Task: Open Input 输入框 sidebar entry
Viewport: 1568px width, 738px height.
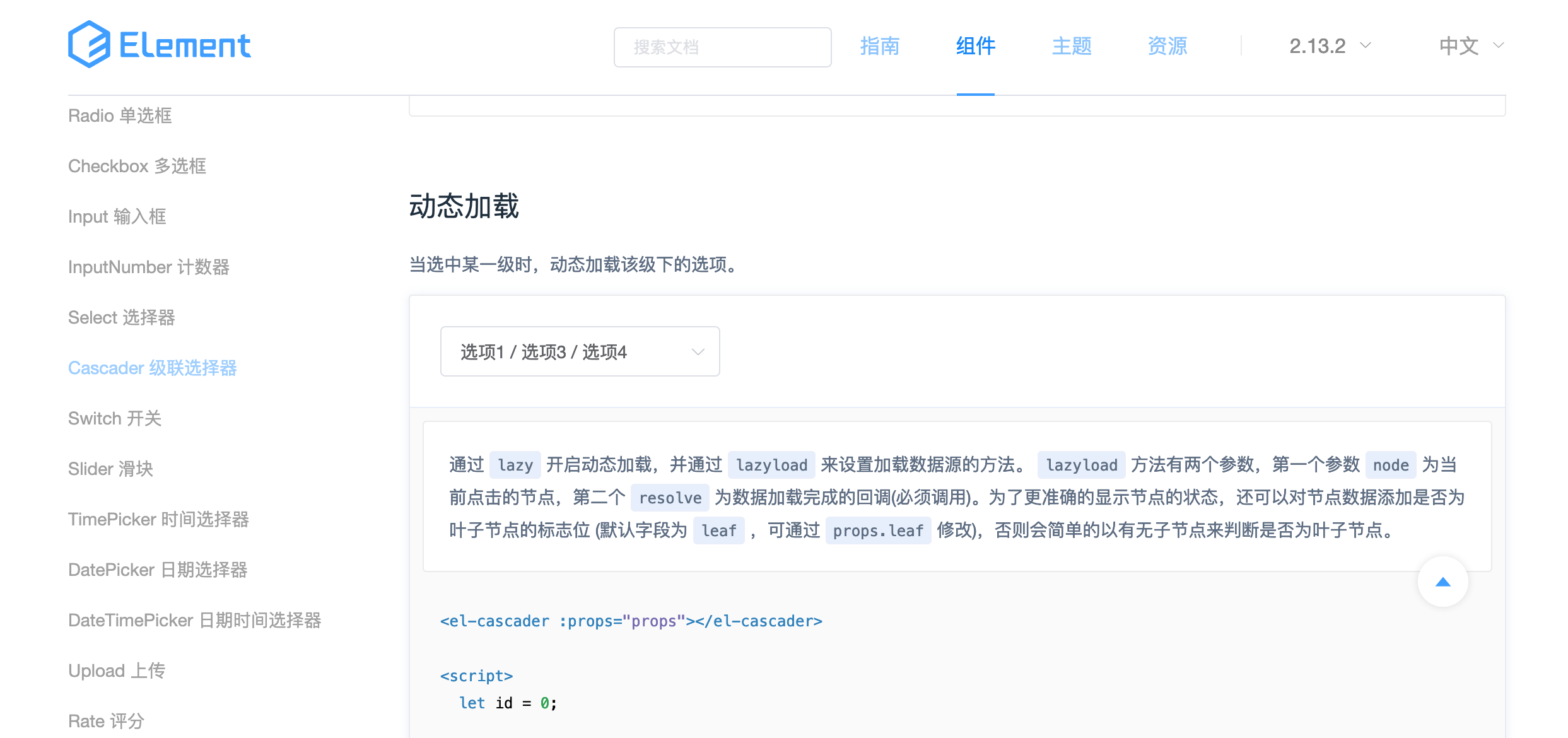Action: pyautogui.click(x=117, y=216)
